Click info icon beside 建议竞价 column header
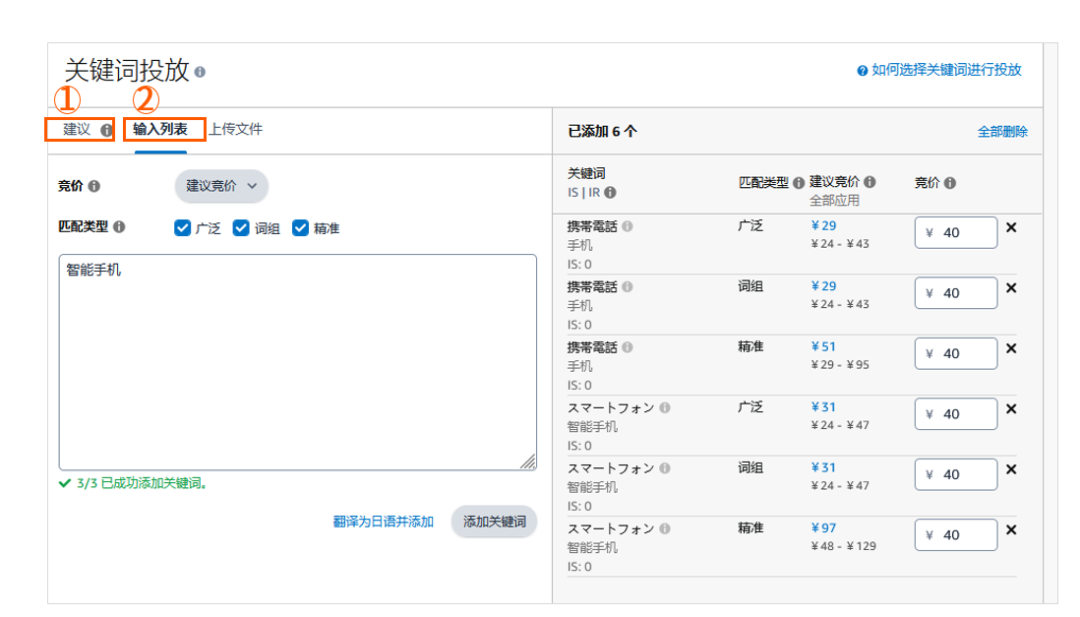Viewport: 1080px width, 617px height. 870,182
